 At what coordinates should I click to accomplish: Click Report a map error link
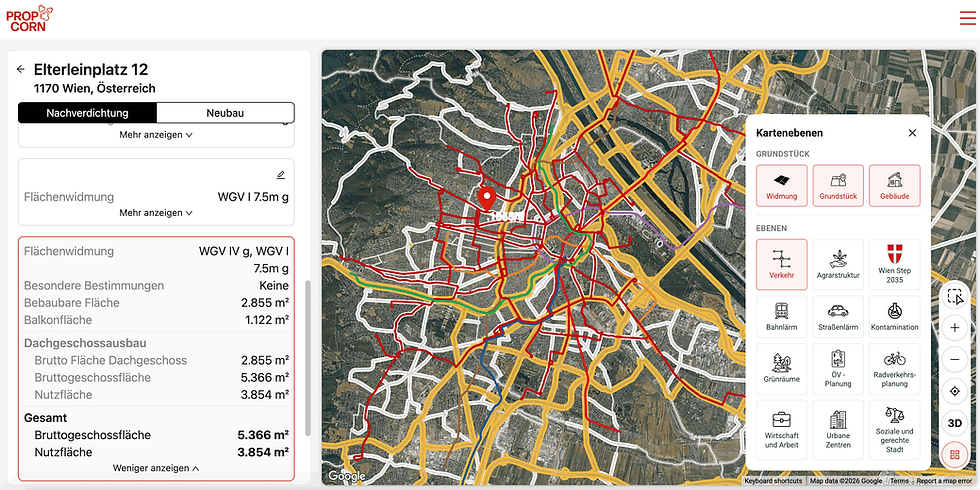(944, 481)
